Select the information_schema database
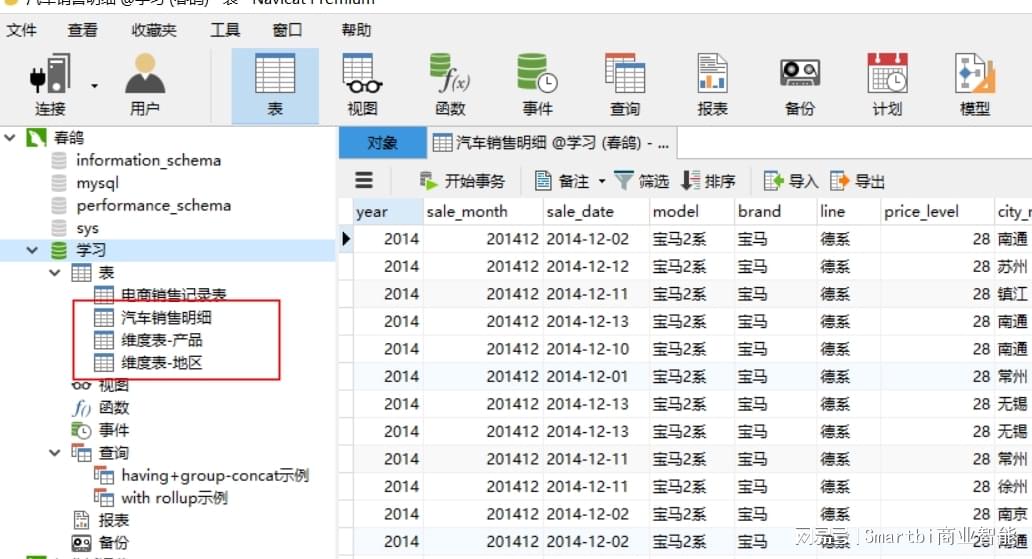This screenshot has height=559, width=1032. pyautogui.click(x=148, y=160)
